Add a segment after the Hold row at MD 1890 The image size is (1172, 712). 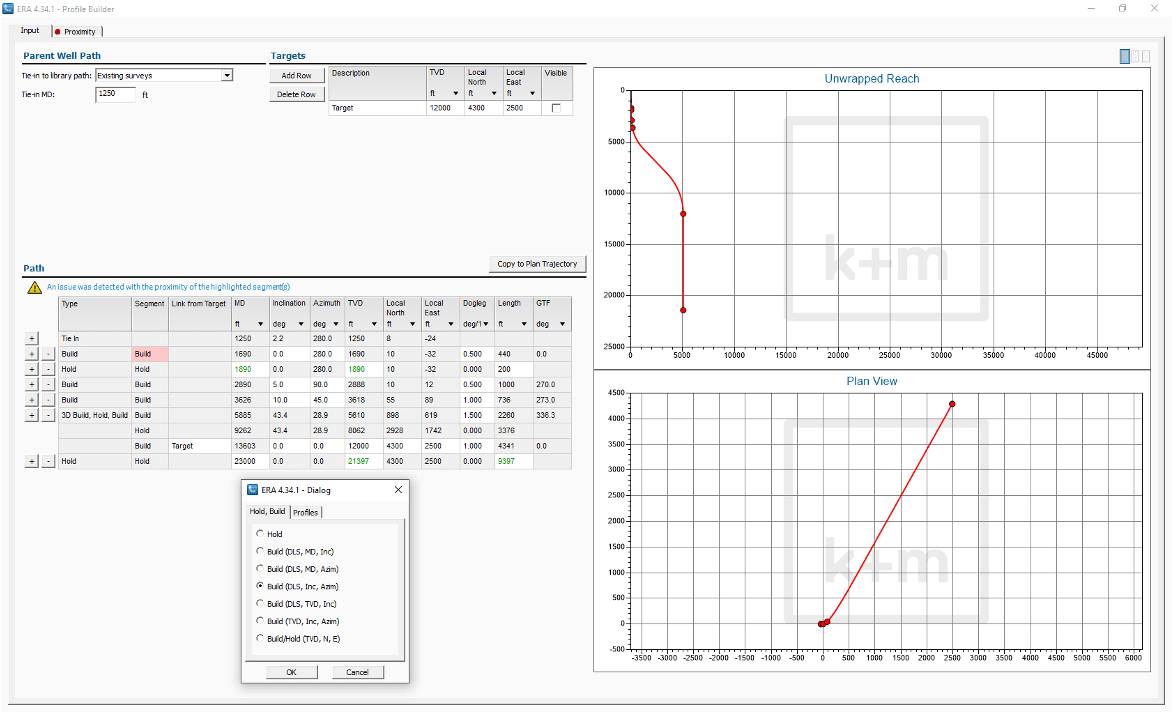[31, 369]
